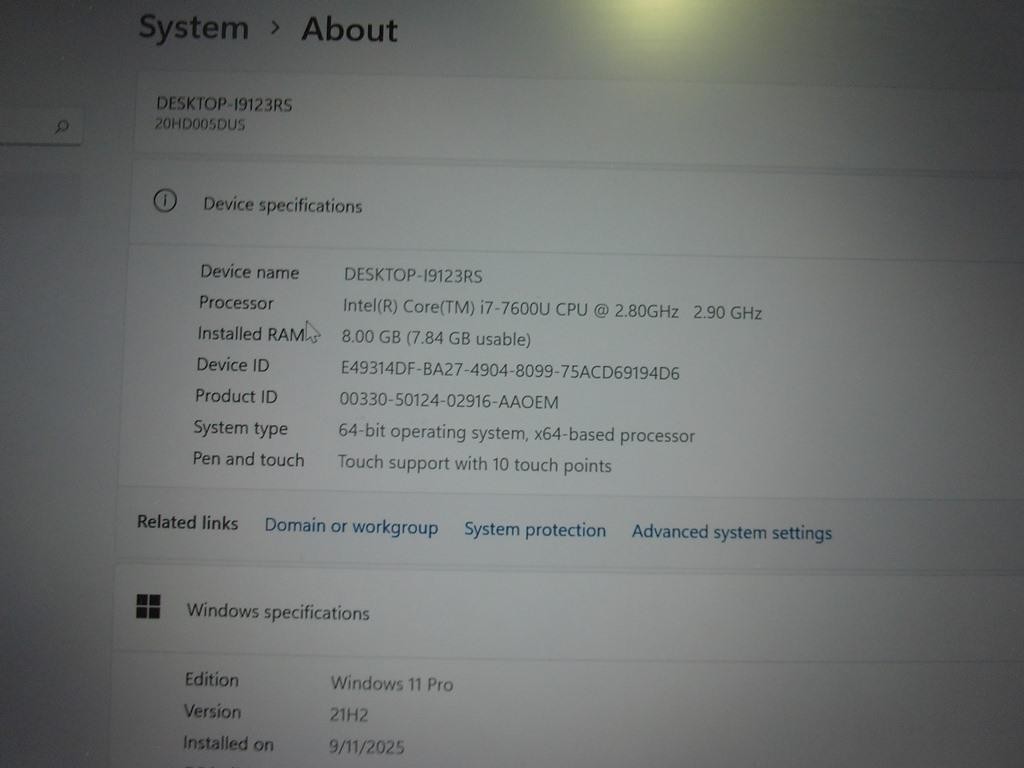Click the Installed RAM label

pyautogui.click(x=251, y=334)
